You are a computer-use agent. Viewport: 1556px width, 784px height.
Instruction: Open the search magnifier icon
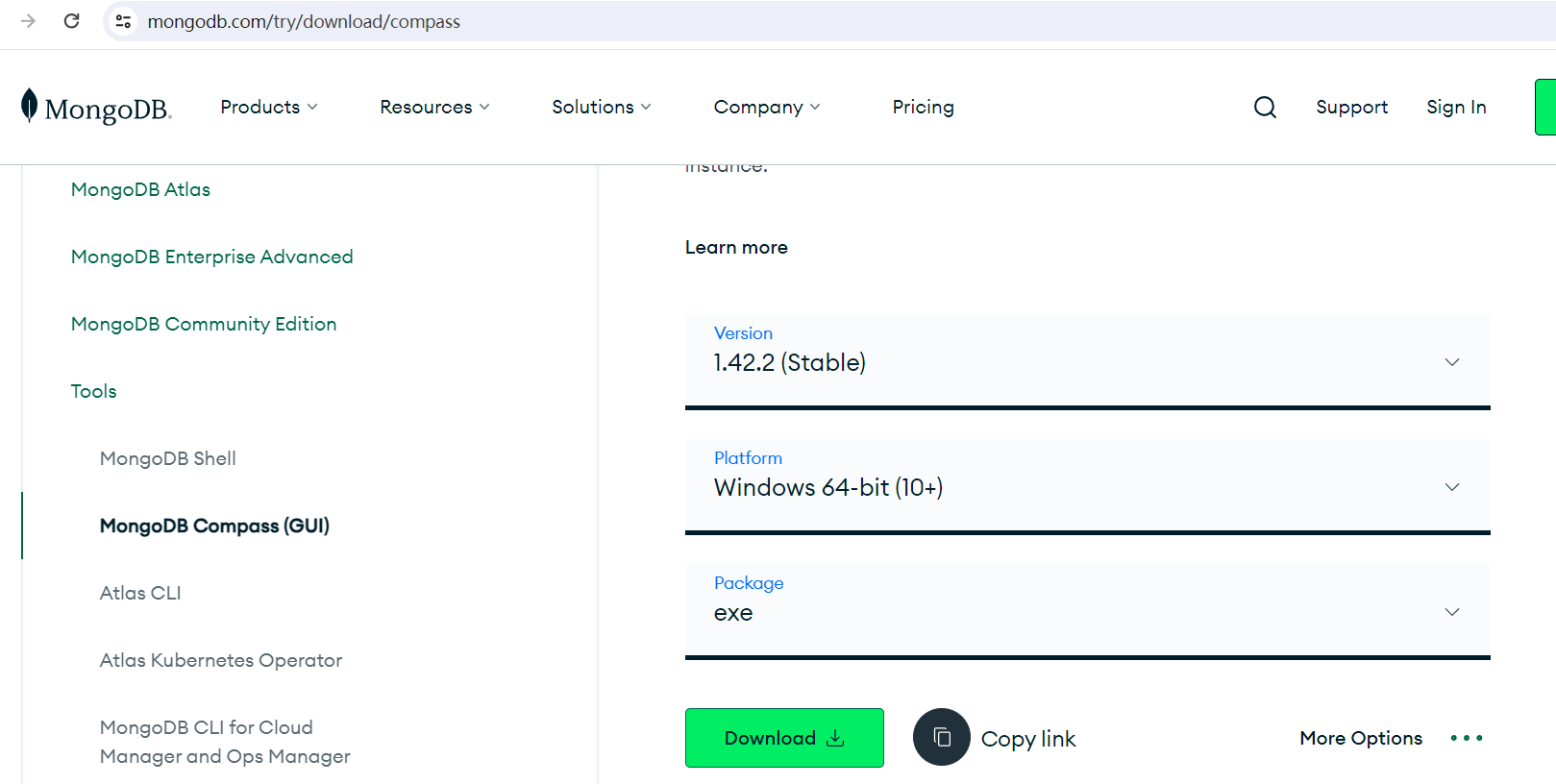pos(1265,107)
